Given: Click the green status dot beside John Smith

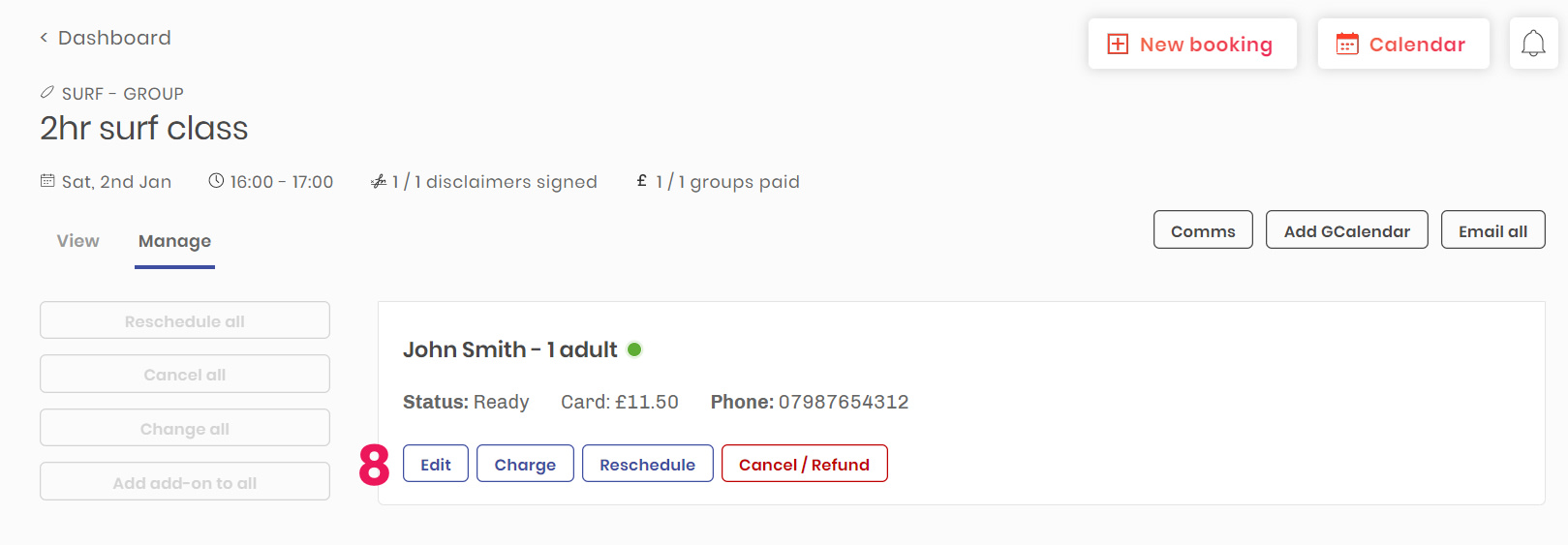Looking at the screenshot, I should tap(634, 349).
